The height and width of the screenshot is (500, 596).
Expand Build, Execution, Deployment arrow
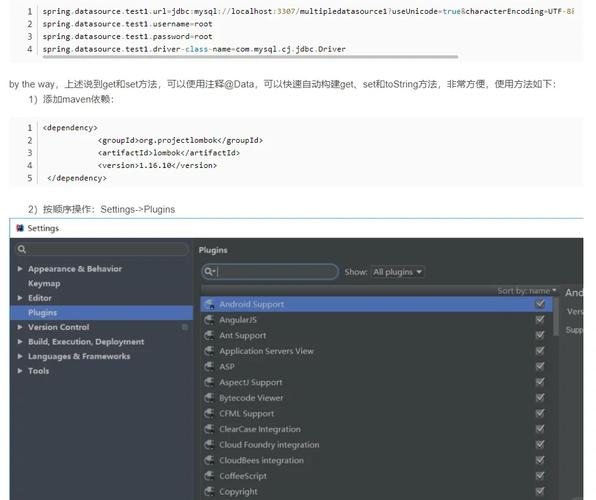(20, 341)
